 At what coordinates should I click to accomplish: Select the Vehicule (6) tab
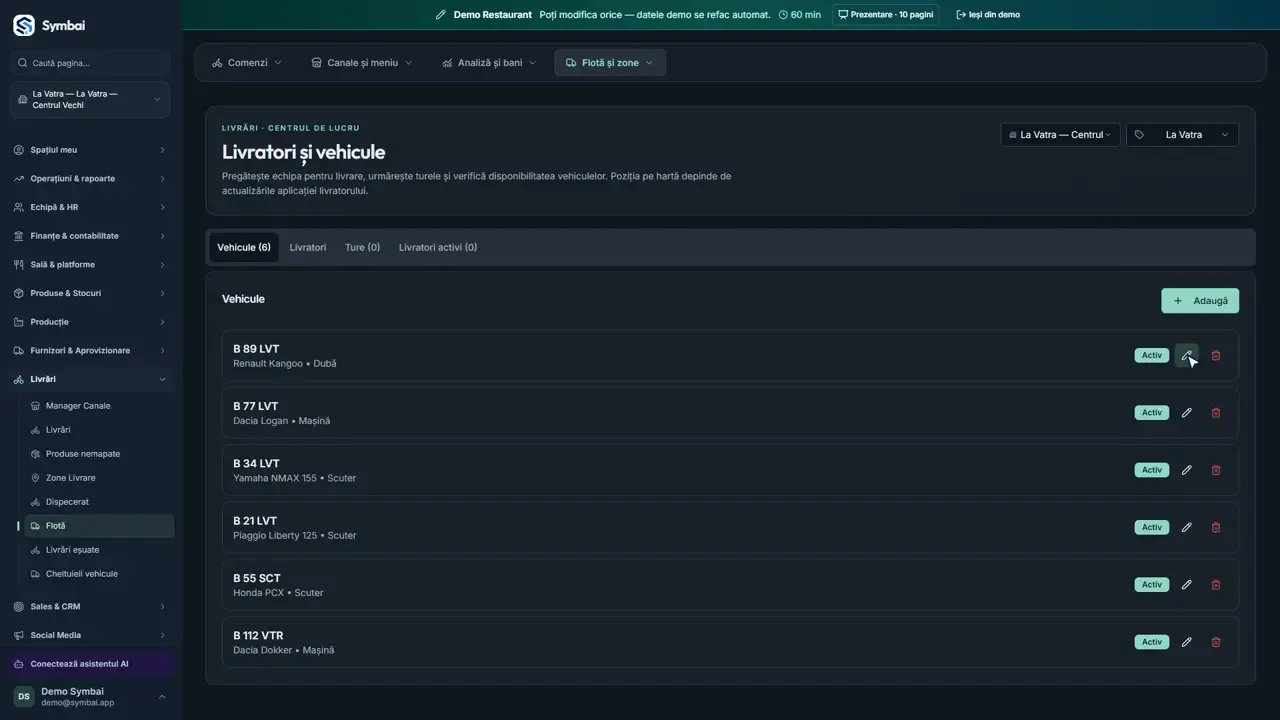[244, 247]
